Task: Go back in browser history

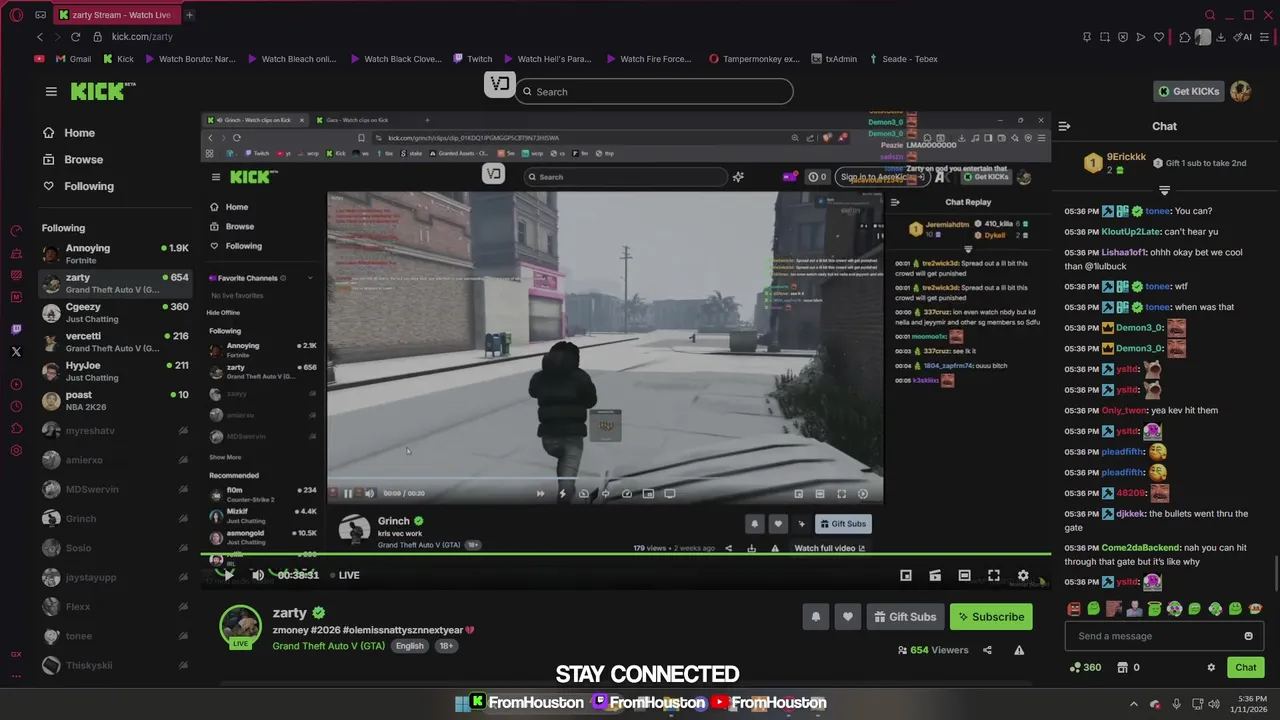Action: coord(40,37)
